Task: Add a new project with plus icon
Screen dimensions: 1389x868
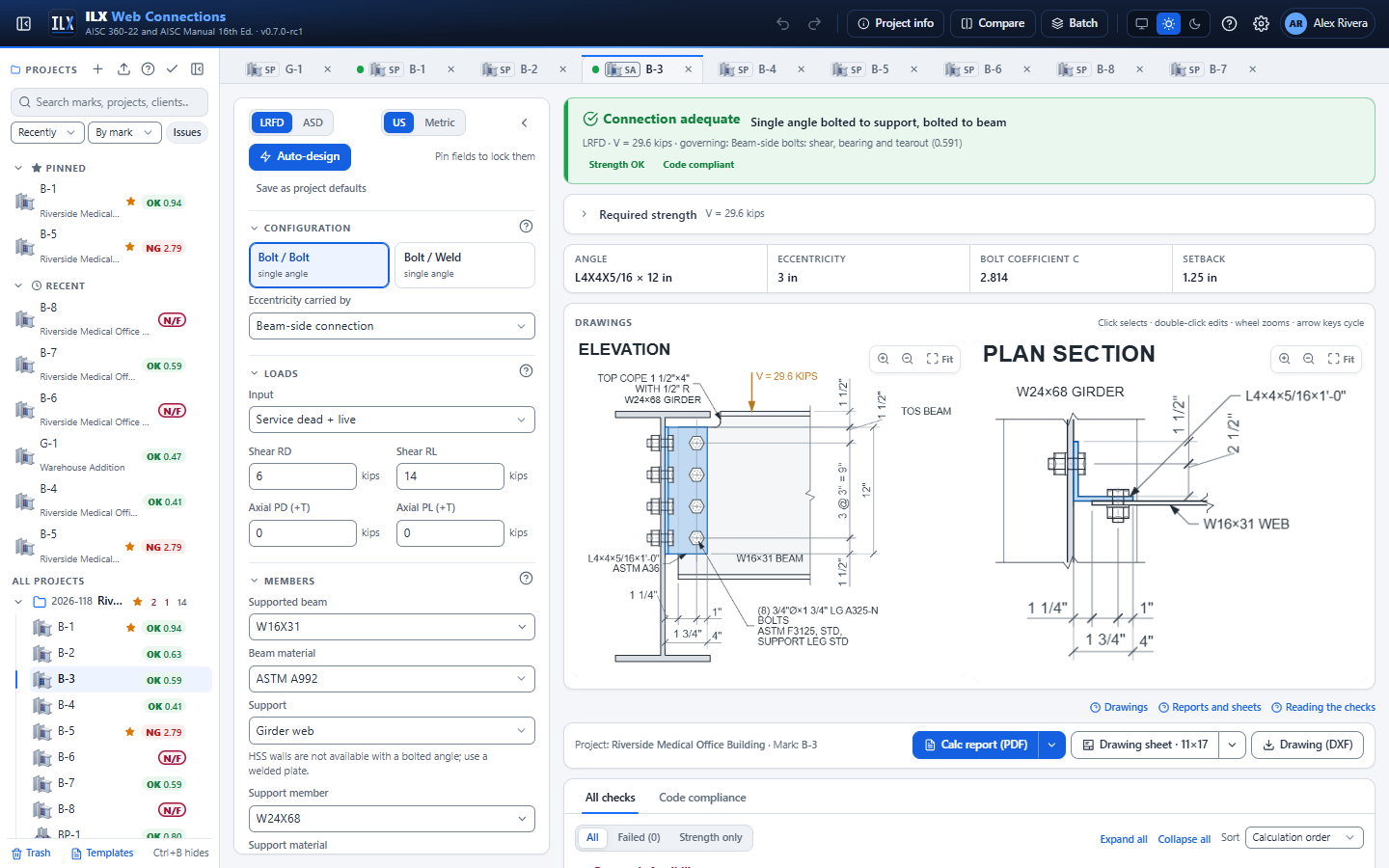Action: click(97, 69)
